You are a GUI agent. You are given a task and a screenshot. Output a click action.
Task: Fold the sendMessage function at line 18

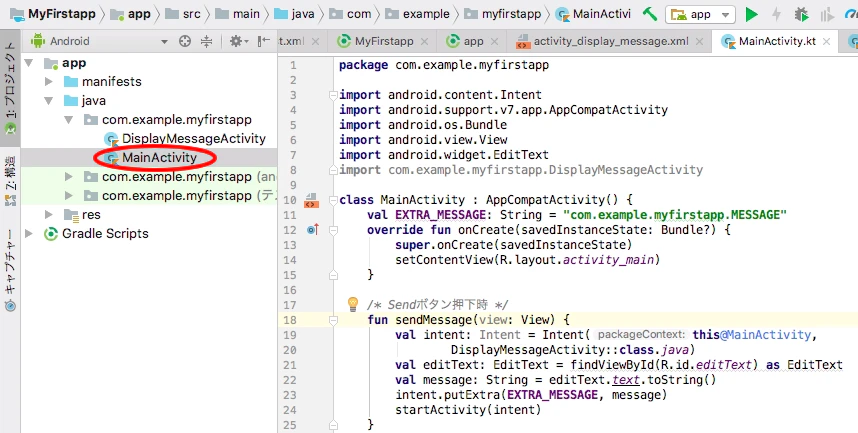coord(333,320)
